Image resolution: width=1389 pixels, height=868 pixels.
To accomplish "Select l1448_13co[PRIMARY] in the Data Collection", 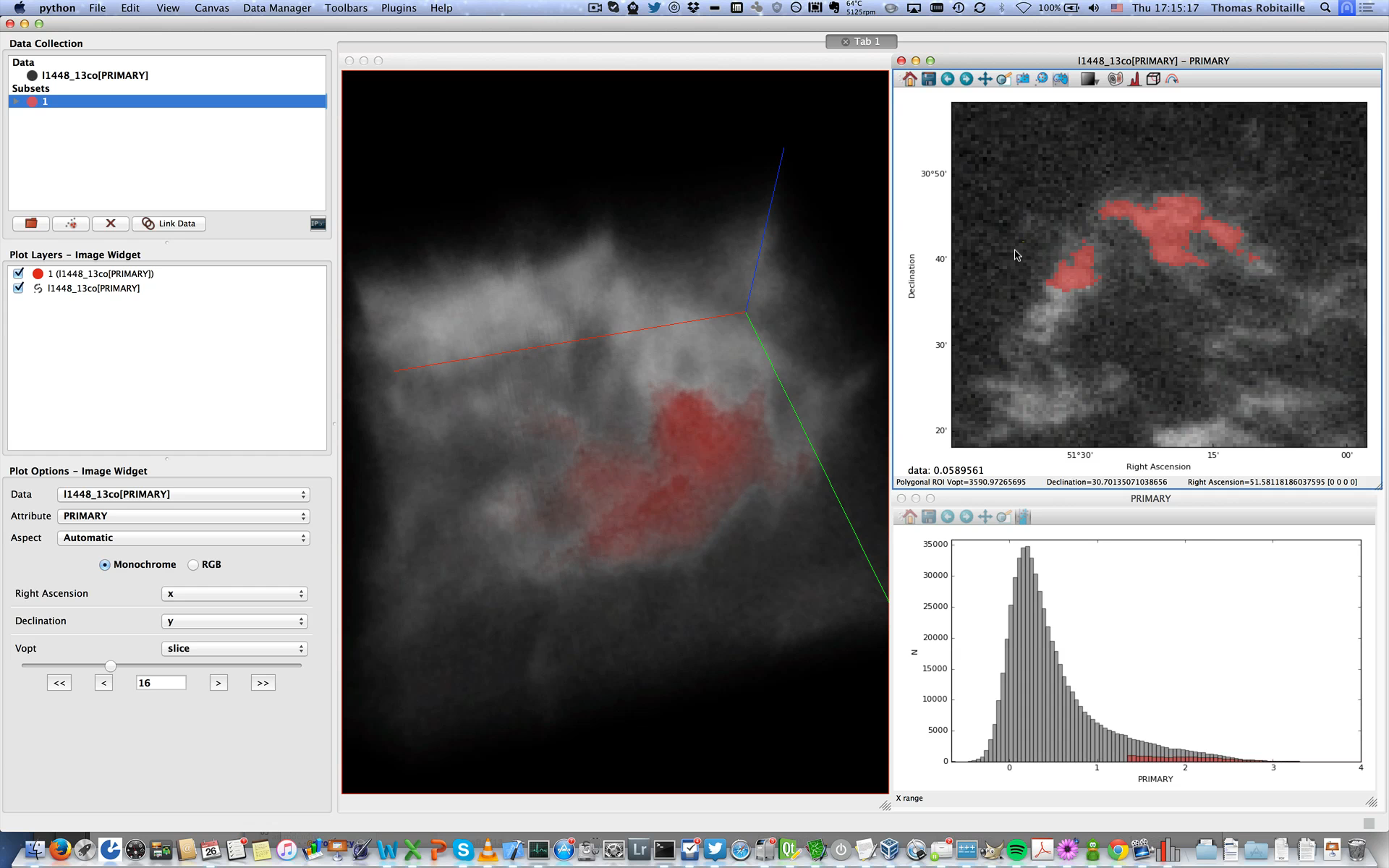I will pyautogui.click(x=95, y=75).
